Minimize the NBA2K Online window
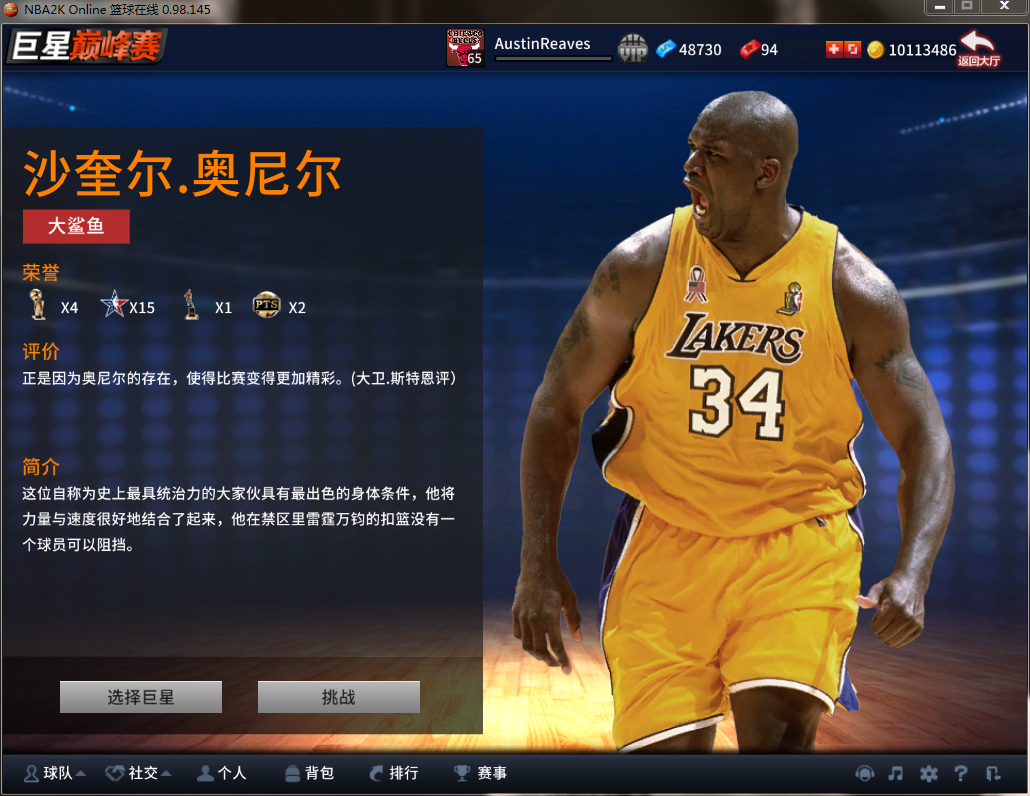 pyautogui.click(x=940, y=7)
